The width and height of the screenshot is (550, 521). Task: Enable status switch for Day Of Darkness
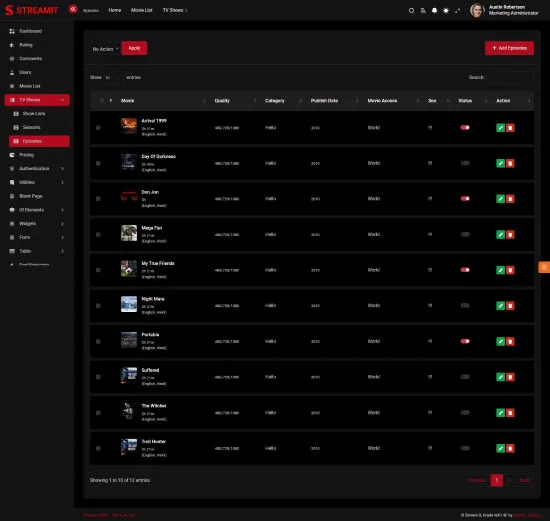tap(465, 163)
